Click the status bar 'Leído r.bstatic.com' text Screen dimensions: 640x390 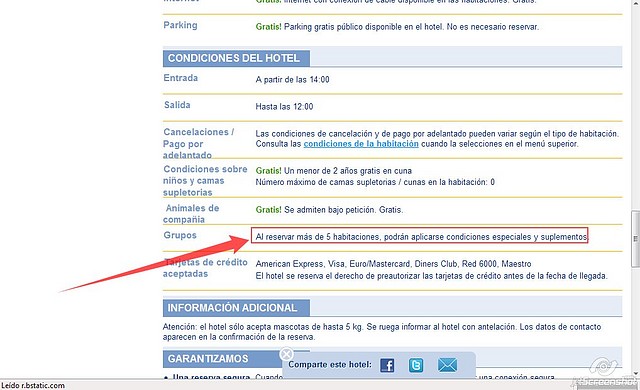coord(33,386)
